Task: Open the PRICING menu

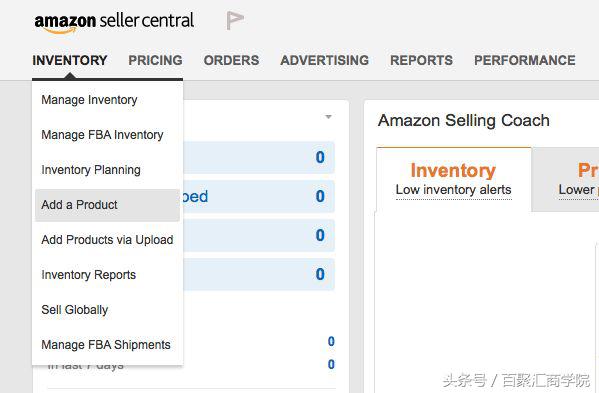Action: point(155,60)
